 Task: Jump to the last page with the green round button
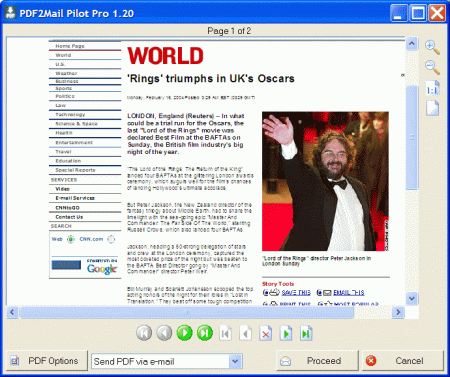[x=205, y=333]
